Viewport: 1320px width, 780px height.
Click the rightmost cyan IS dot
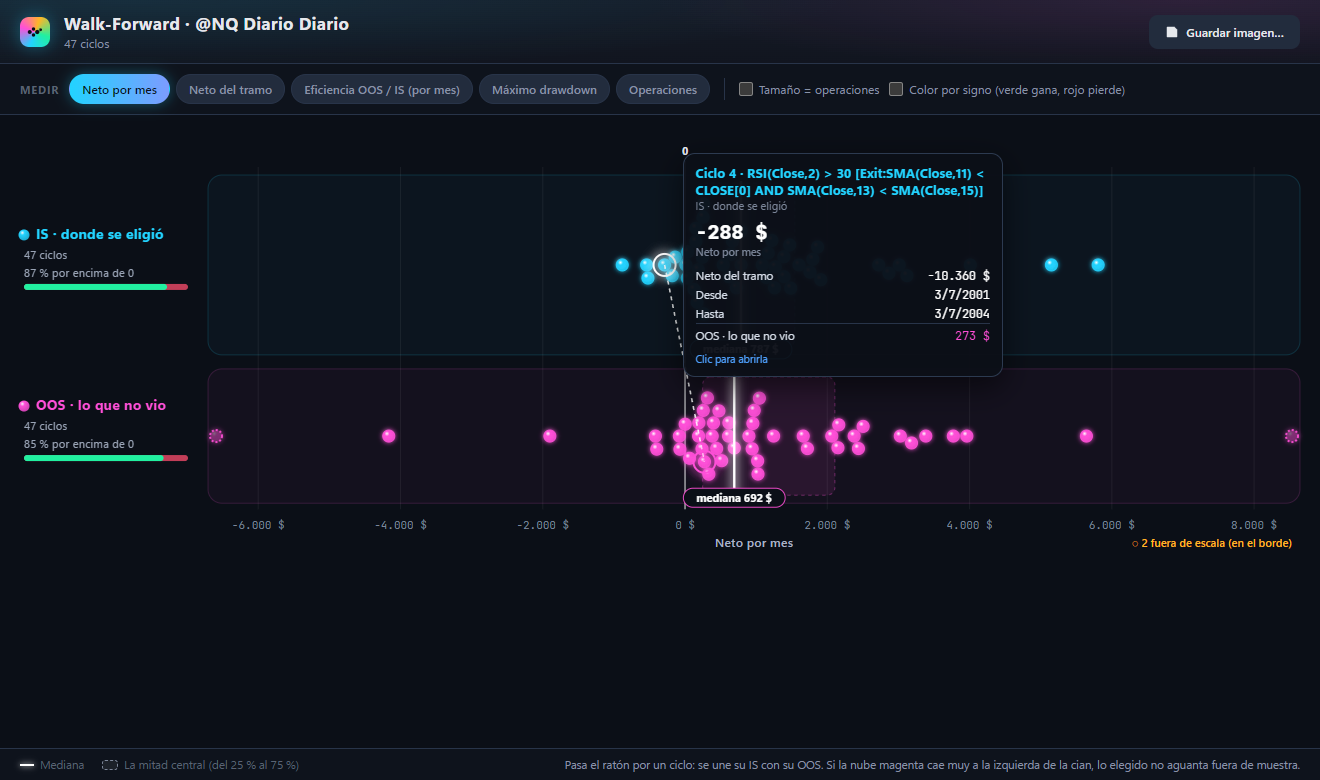1098,265
